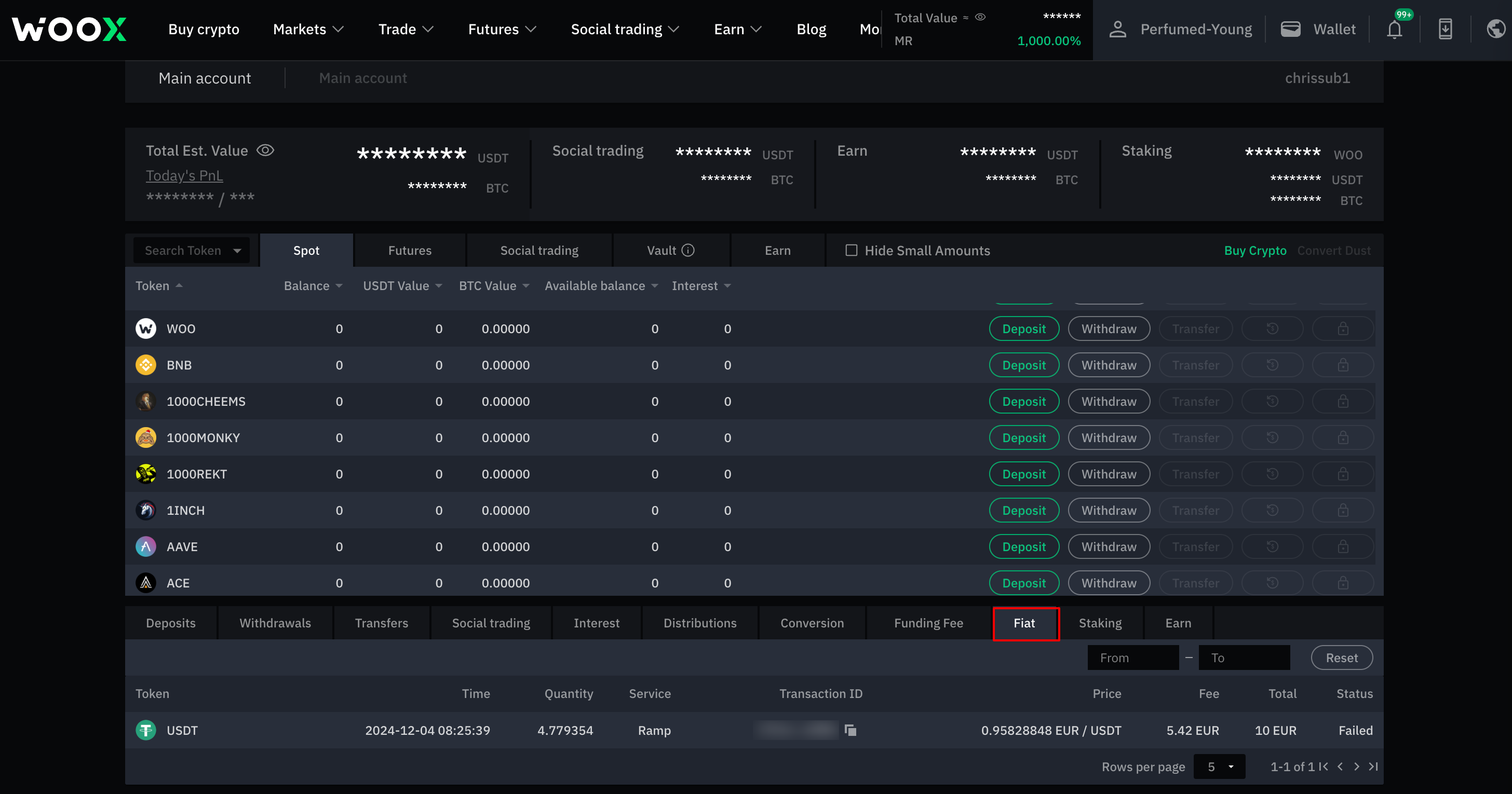This screenshot has height=794, width=1512.
Task: Open the notifications bell icon
Action: click(x=1395, y=30)
